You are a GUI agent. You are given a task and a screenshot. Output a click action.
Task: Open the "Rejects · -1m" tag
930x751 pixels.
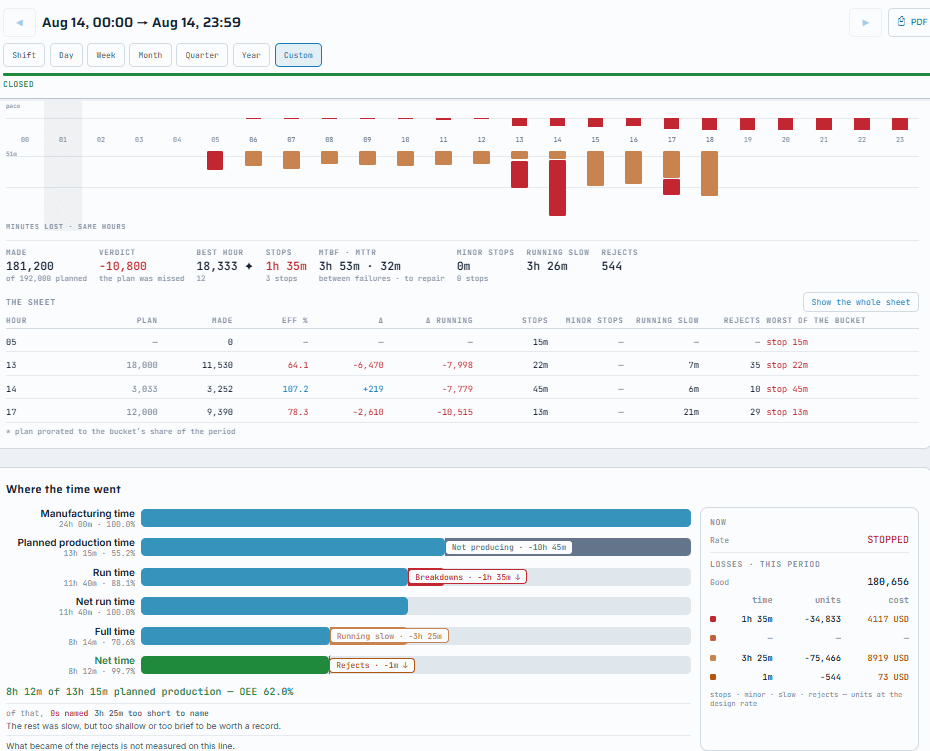[372, 665]
